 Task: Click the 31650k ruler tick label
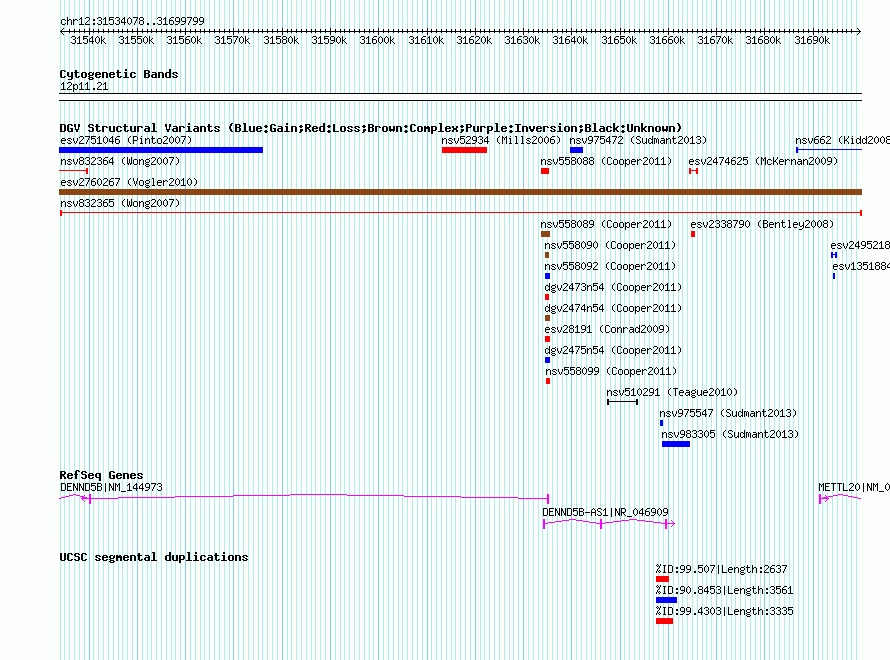click(x=619, y=40)
